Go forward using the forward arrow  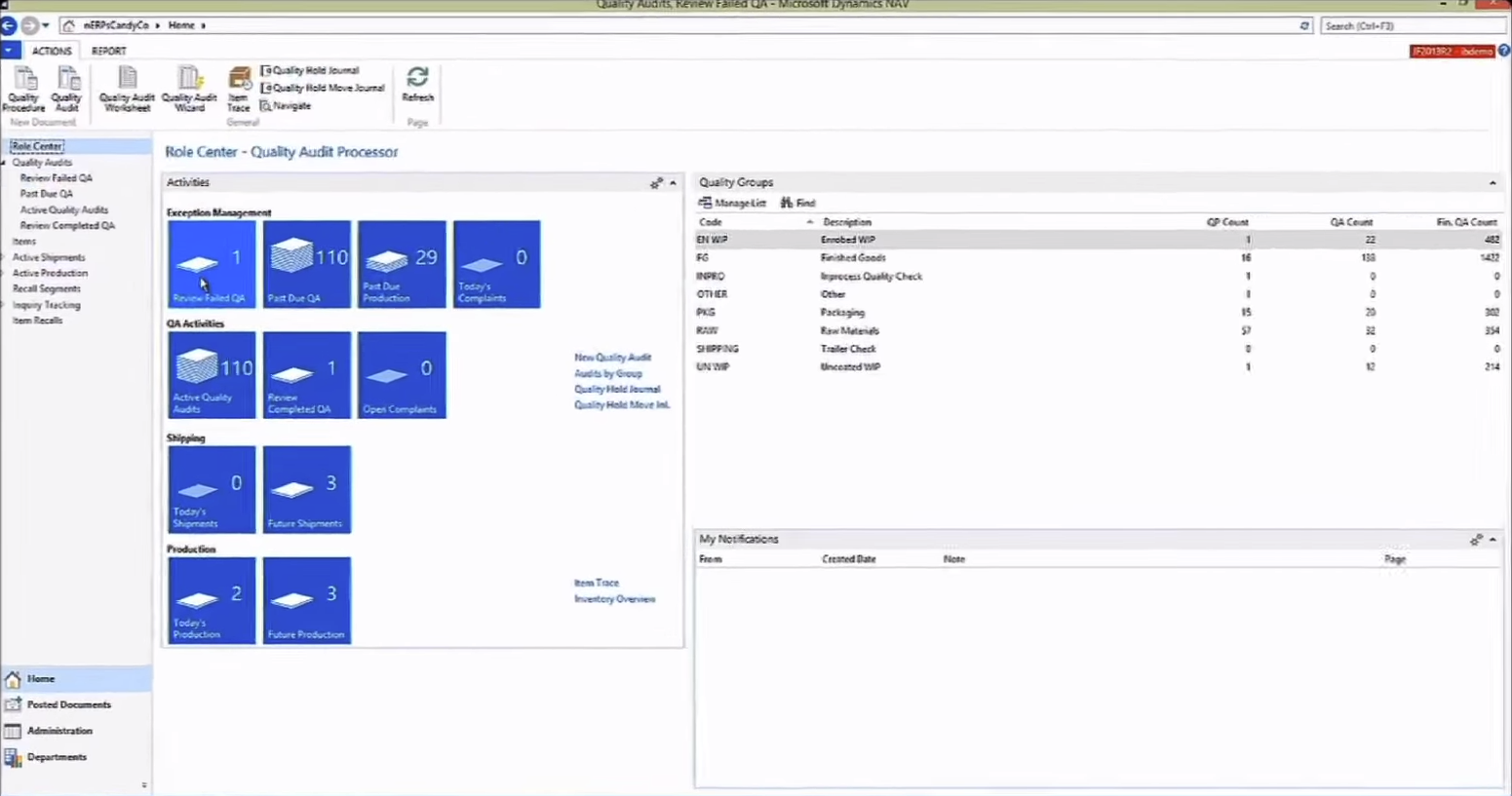pyautogui.click(x=29, y=25)
